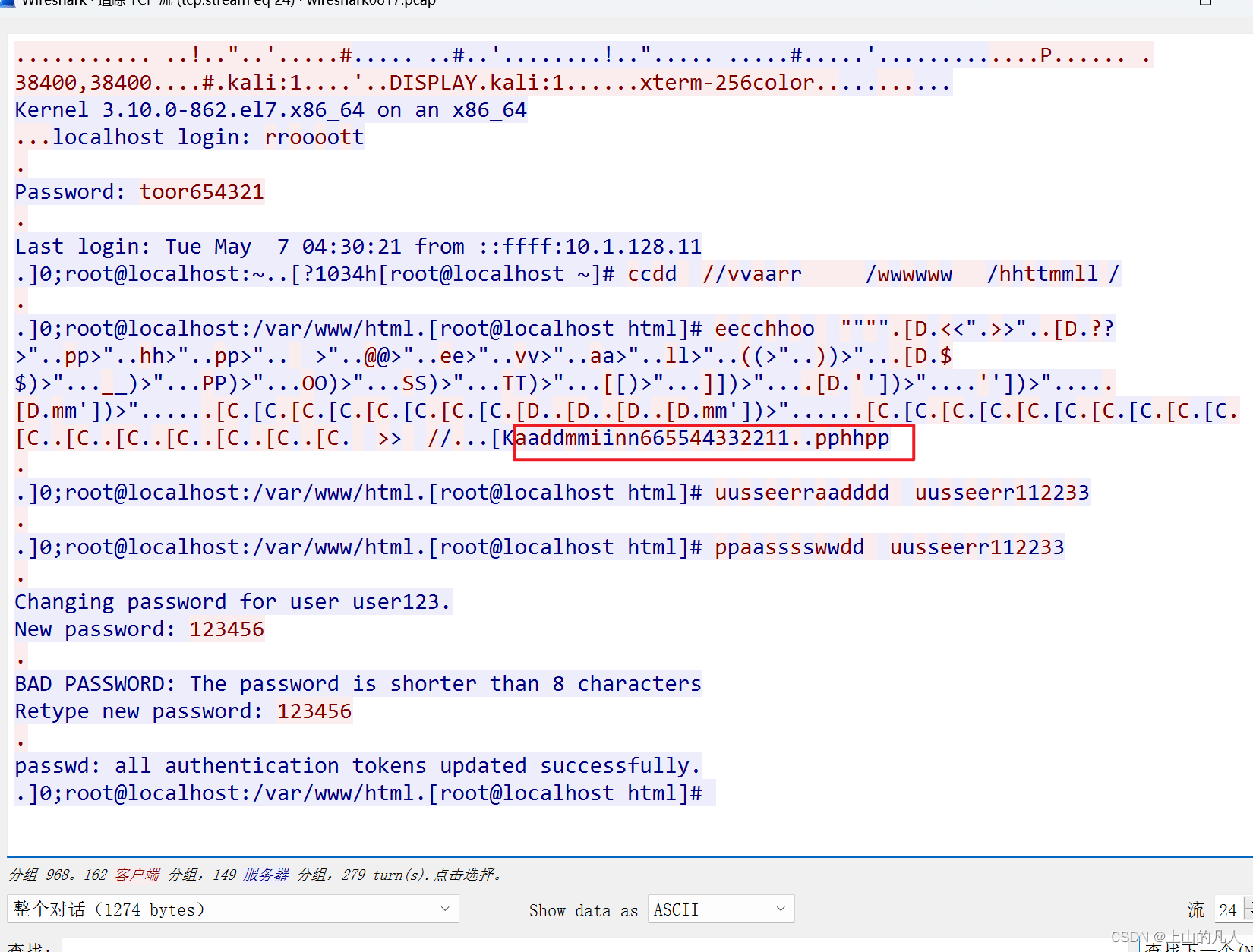Click 'Changing password for user user123.' line

(x=233, y=602)
